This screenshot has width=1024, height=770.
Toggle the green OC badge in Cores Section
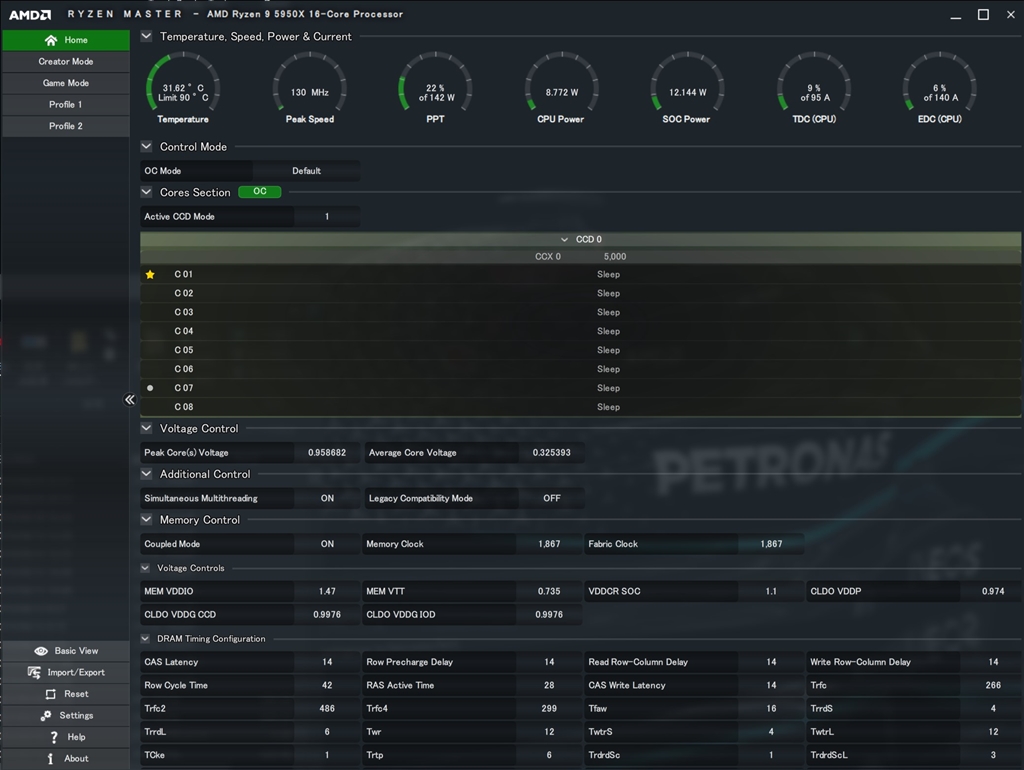coord(259,192)
